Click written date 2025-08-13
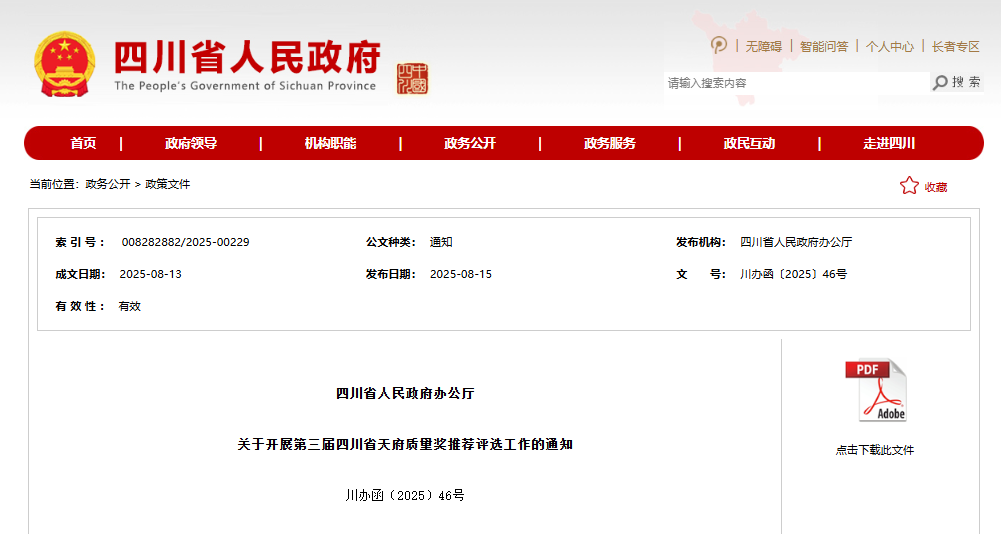 point(151,274)
